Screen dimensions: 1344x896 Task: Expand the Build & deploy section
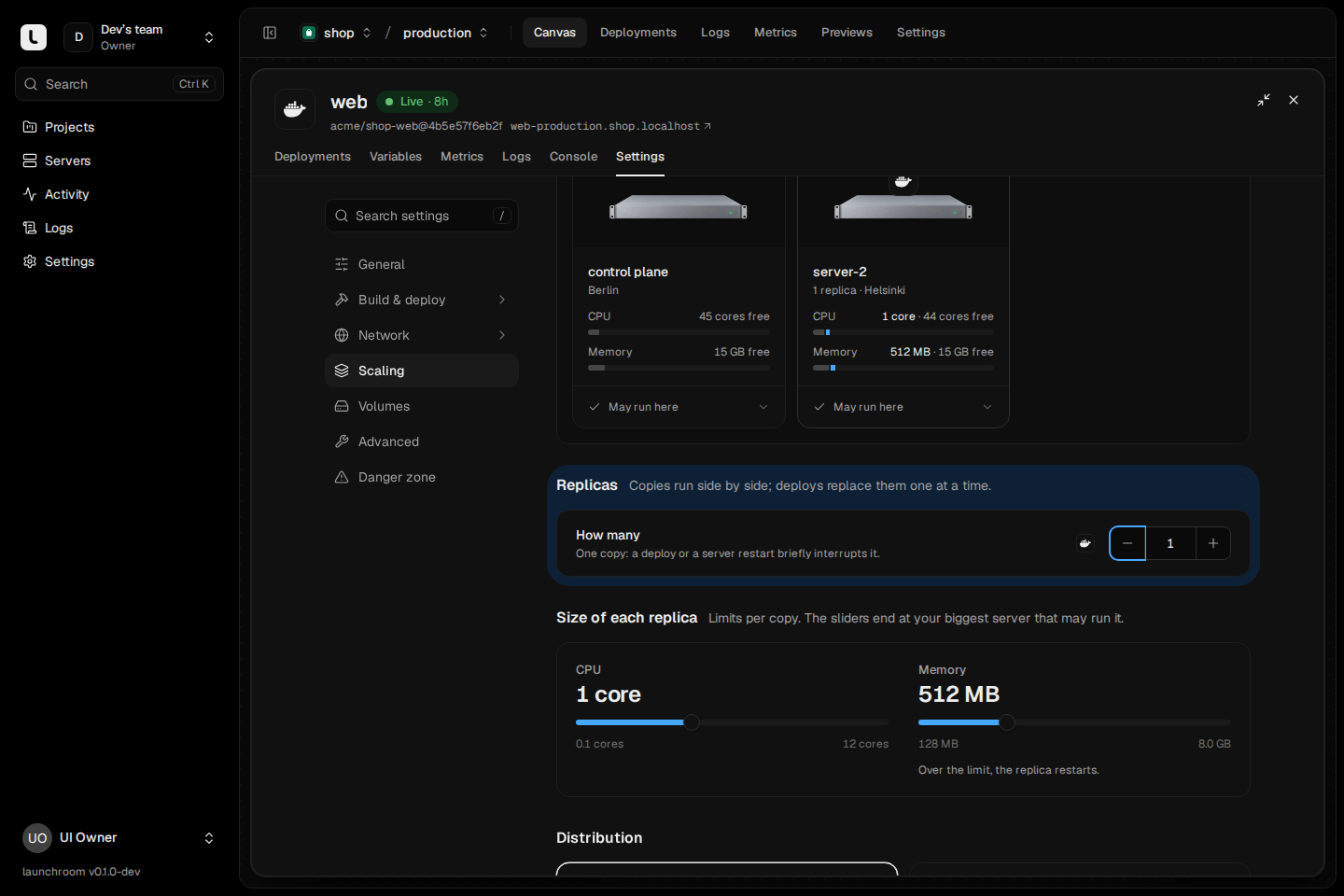click(422, 300)
